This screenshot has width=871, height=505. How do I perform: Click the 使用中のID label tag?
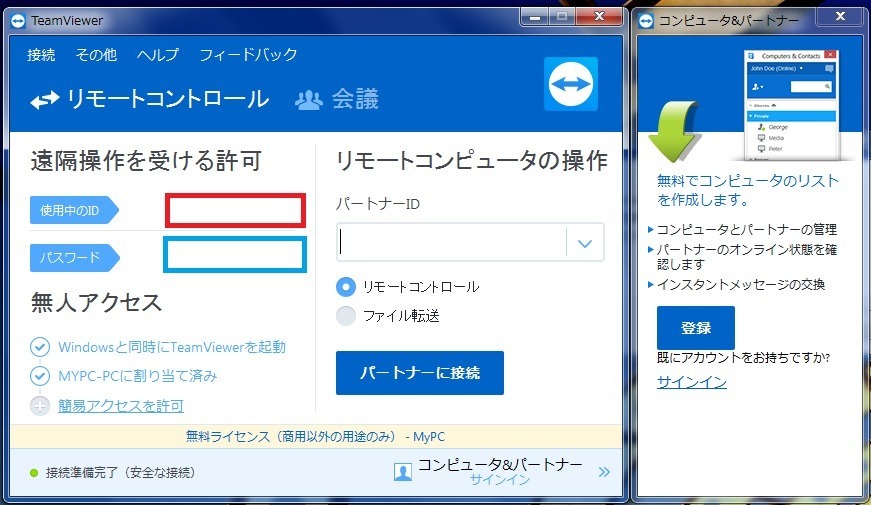(74, 211)
